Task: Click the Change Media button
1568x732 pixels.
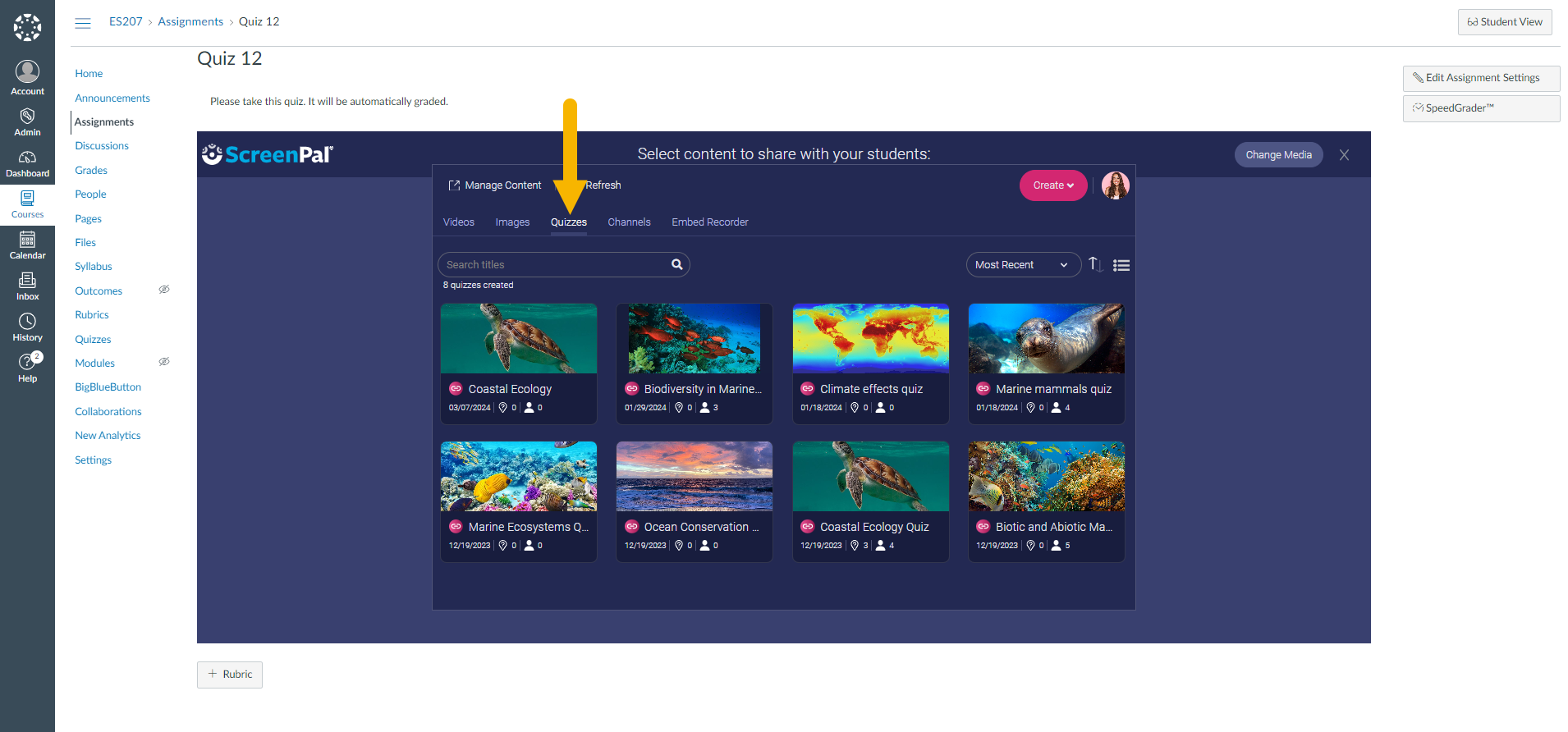Action: [x=1278, y=155]
